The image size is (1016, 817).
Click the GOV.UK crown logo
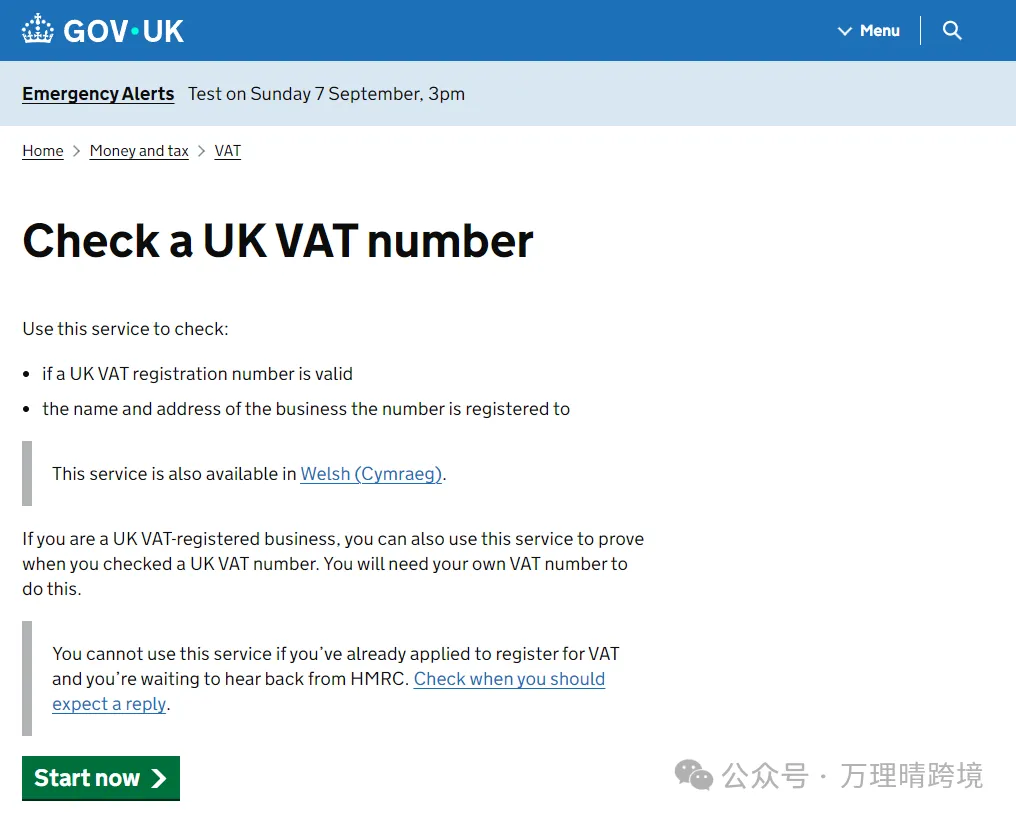click(37, 29)
